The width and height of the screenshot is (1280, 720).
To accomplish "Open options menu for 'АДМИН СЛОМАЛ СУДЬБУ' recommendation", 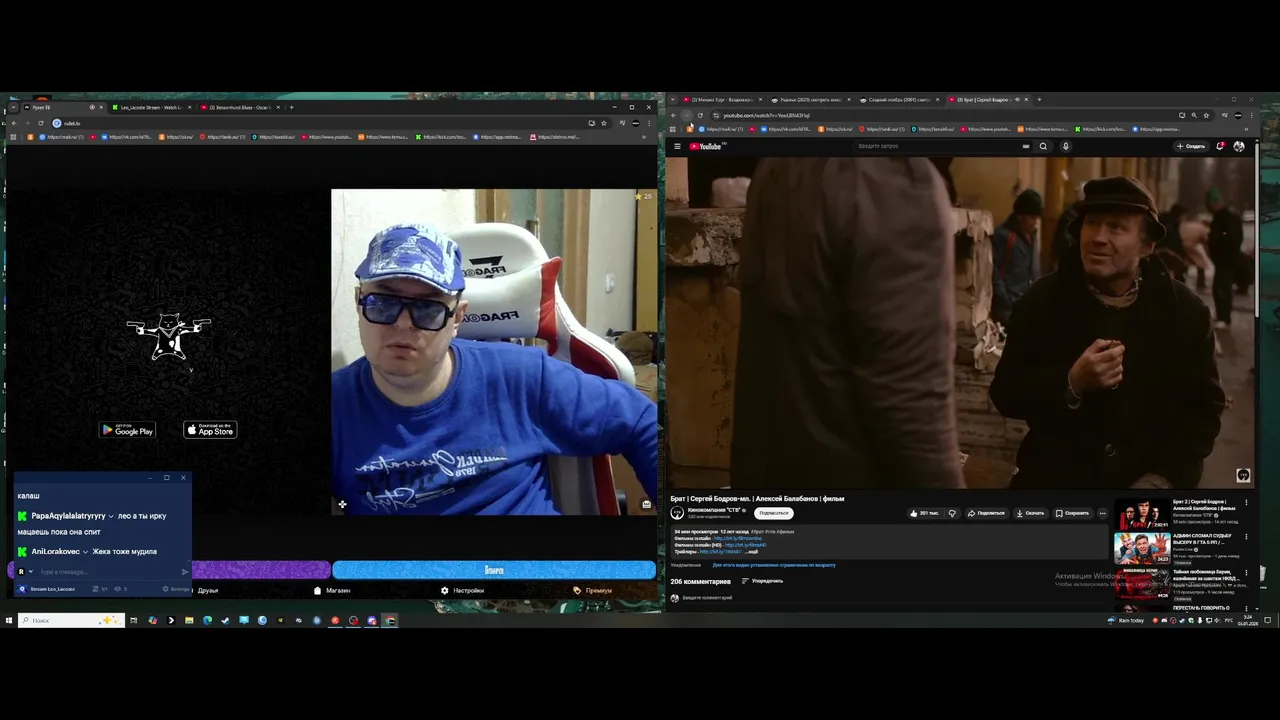I will click(1246, 537).
